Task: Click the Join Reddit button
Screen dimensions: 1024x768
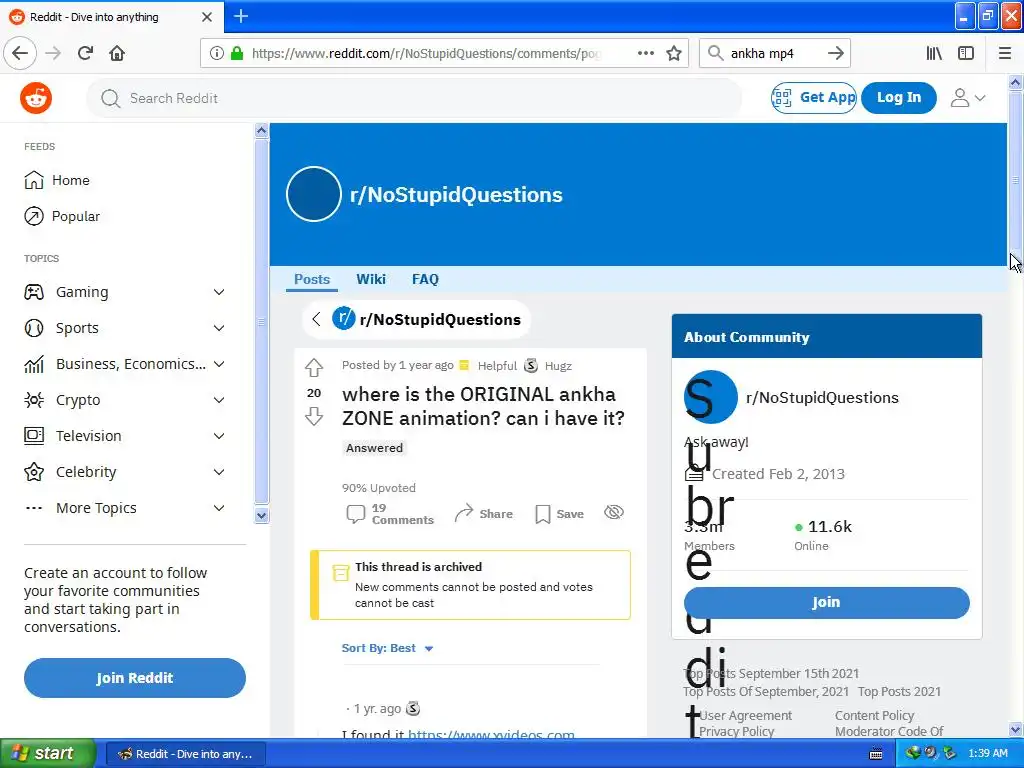Action: point(135,678)
